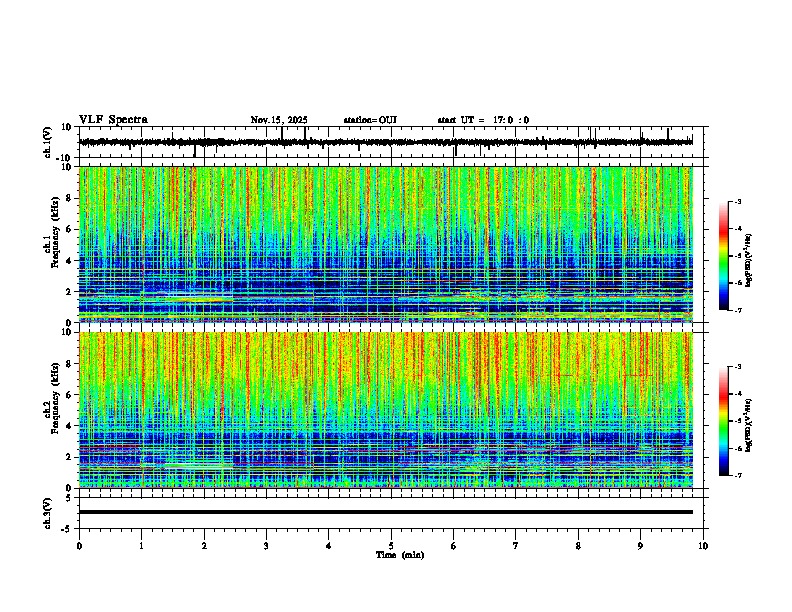This screenshot has height=612, width=792.
Task: Click time axis tick label "9"
Action: 640,546
